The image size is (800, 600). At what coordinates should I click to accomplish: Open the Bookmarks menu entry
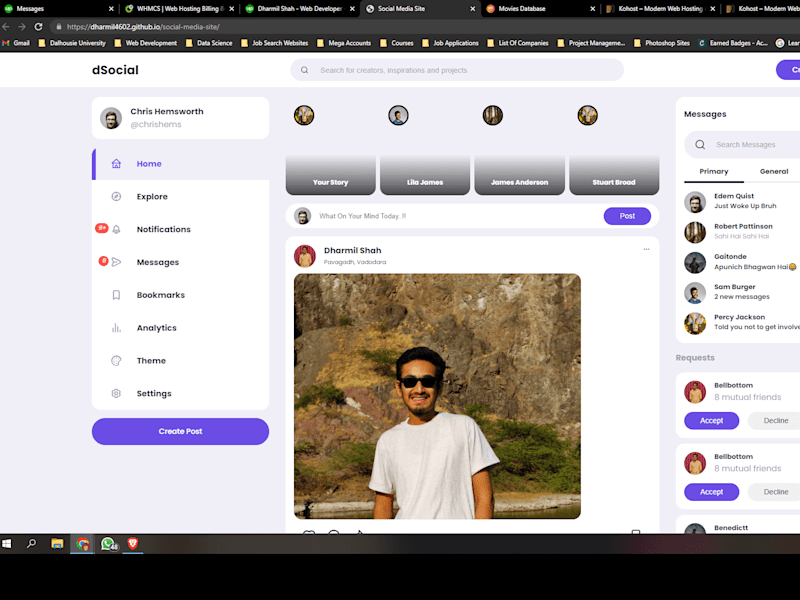coord(181,295)
